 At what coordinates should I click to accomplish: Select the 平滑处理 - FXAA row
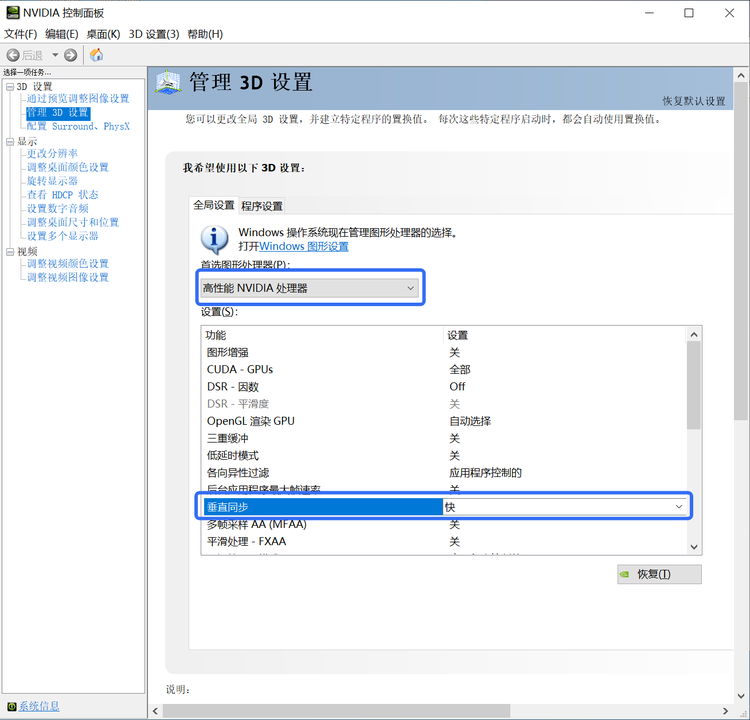[445, 542]
